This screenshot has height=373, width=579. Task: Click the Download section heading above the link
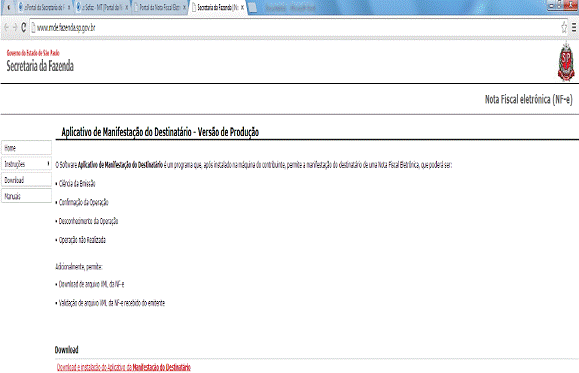[x=66, y=350]
